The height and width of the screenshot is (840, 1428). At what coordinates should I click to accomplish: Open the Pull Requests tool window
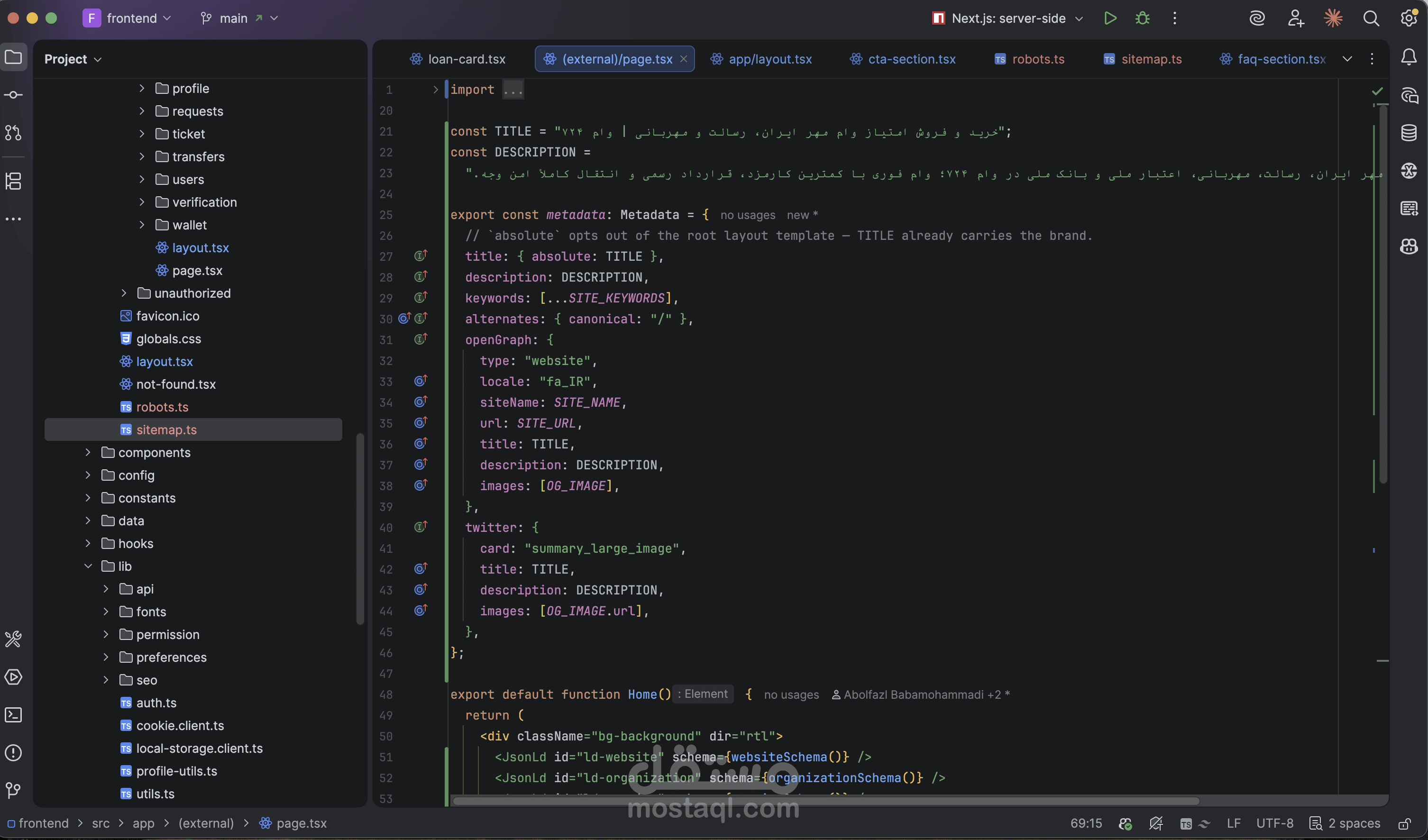(x=14, y=133)
